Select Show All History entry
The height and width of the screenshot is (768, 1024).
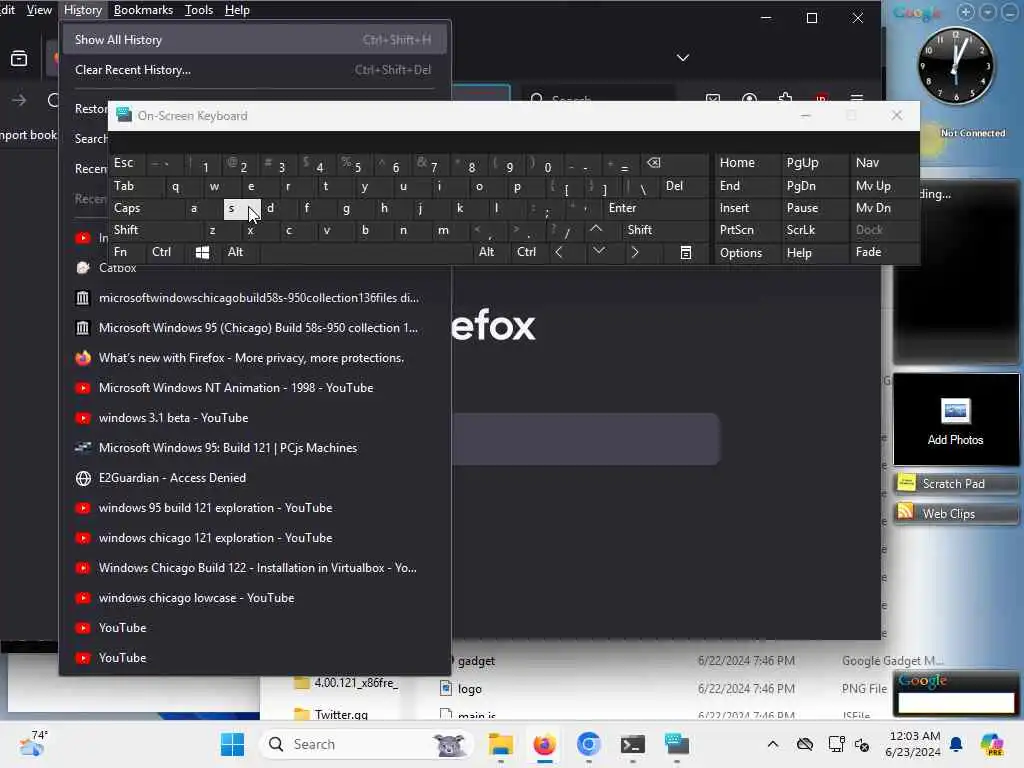(x=255, y=40)
